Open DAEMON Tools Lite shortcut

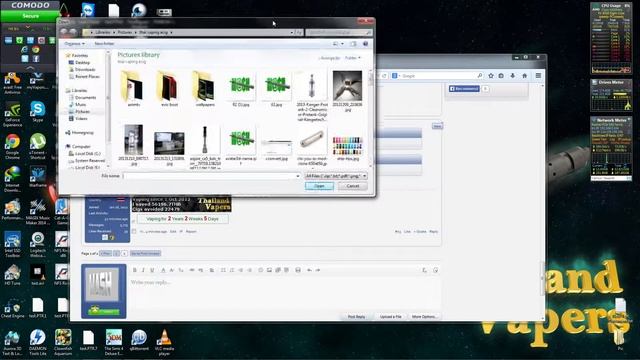pos(38,342)
